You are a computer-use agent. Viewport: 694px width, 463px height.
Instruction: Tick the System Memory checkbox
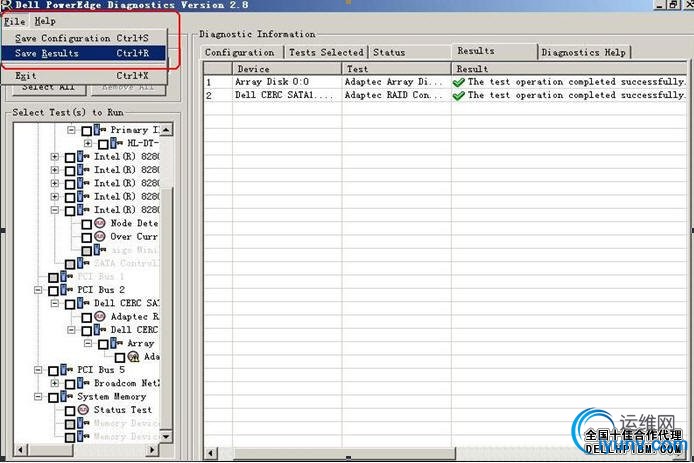[x=54, y=397]
